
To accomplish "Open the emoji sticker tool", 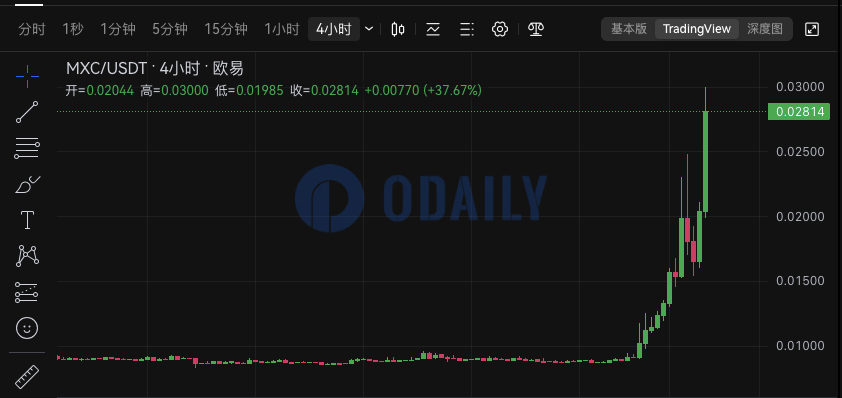I will 27,328.
